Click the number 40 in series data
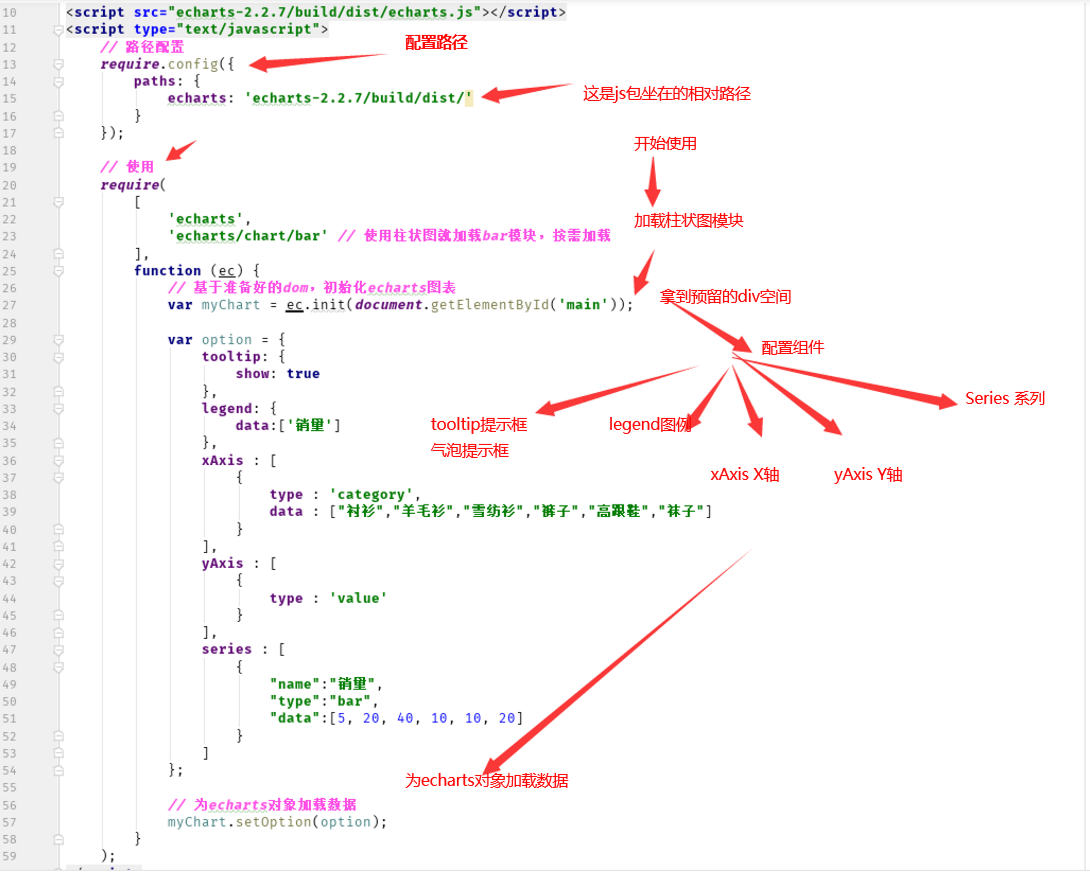 pyautogui.click(x=405, y=718)
